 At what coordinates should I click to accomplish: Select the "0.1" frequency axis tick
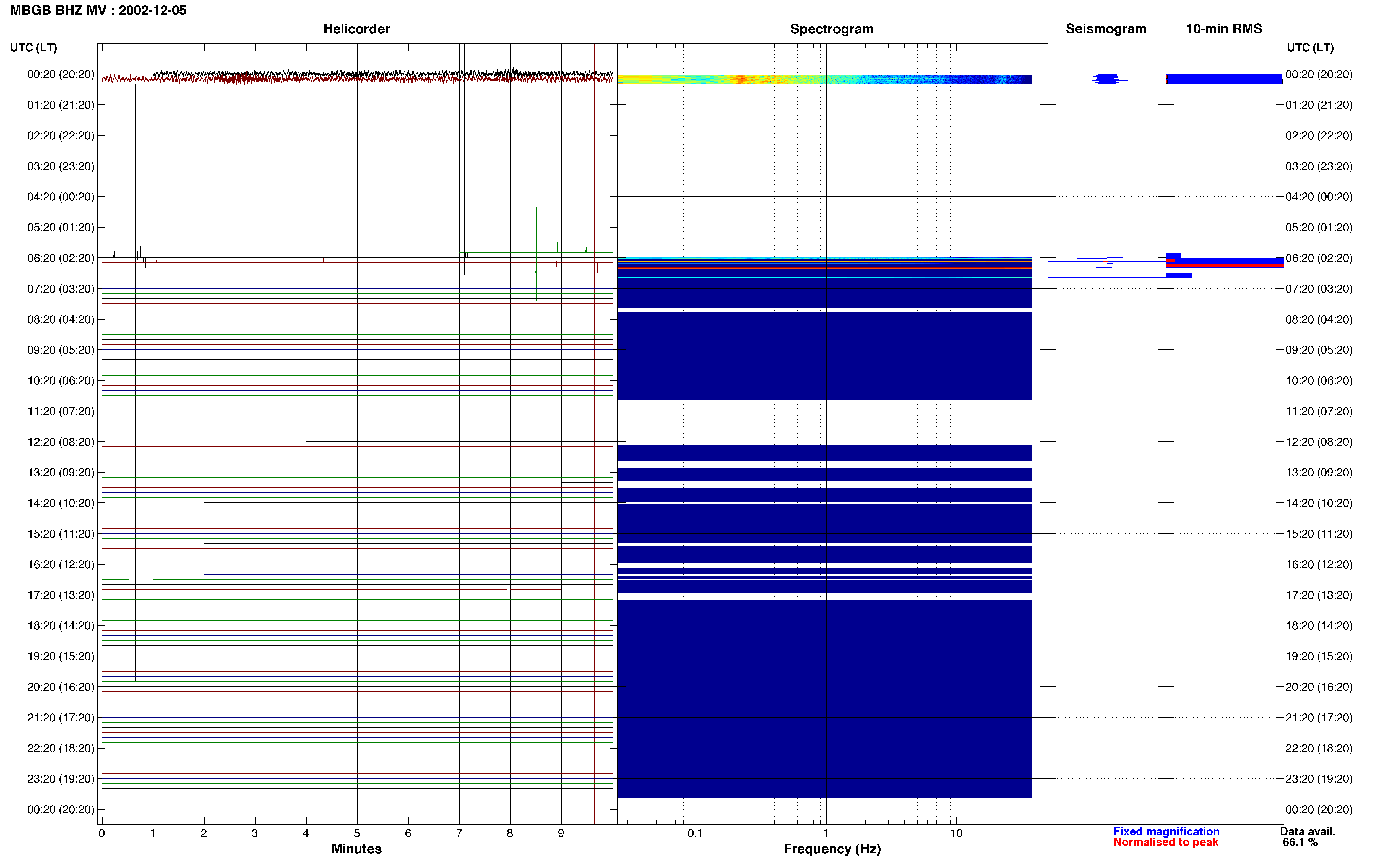(x=695, y=833)
